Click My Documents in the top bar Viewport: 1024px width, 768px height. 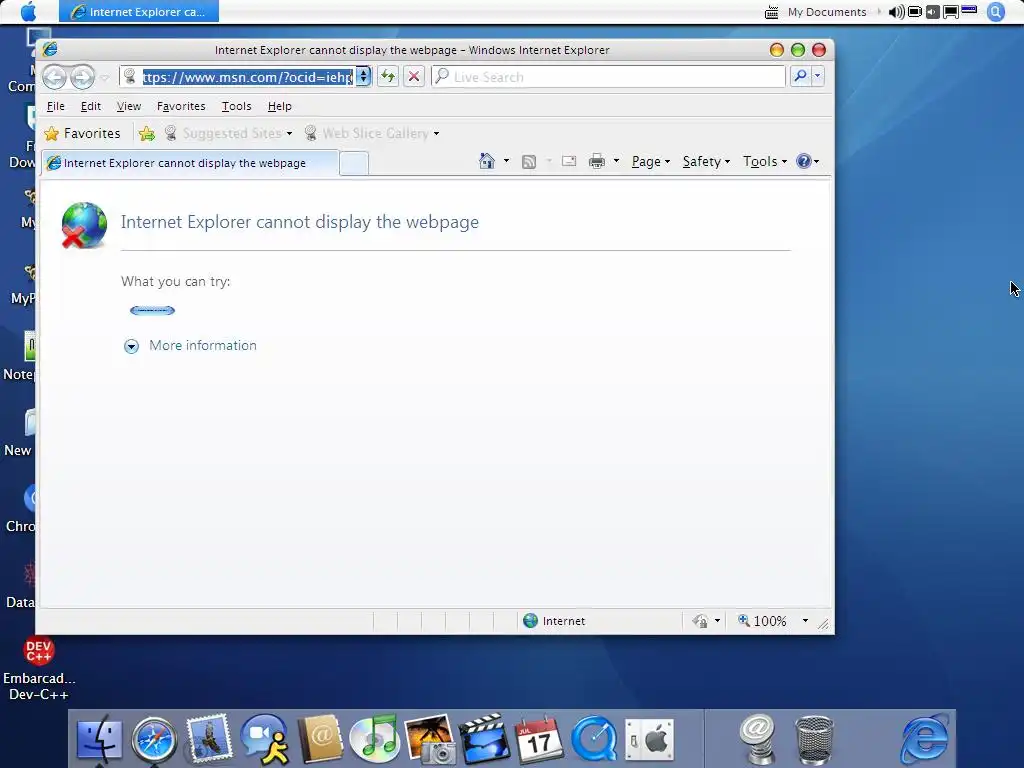(x=826, y=12)
